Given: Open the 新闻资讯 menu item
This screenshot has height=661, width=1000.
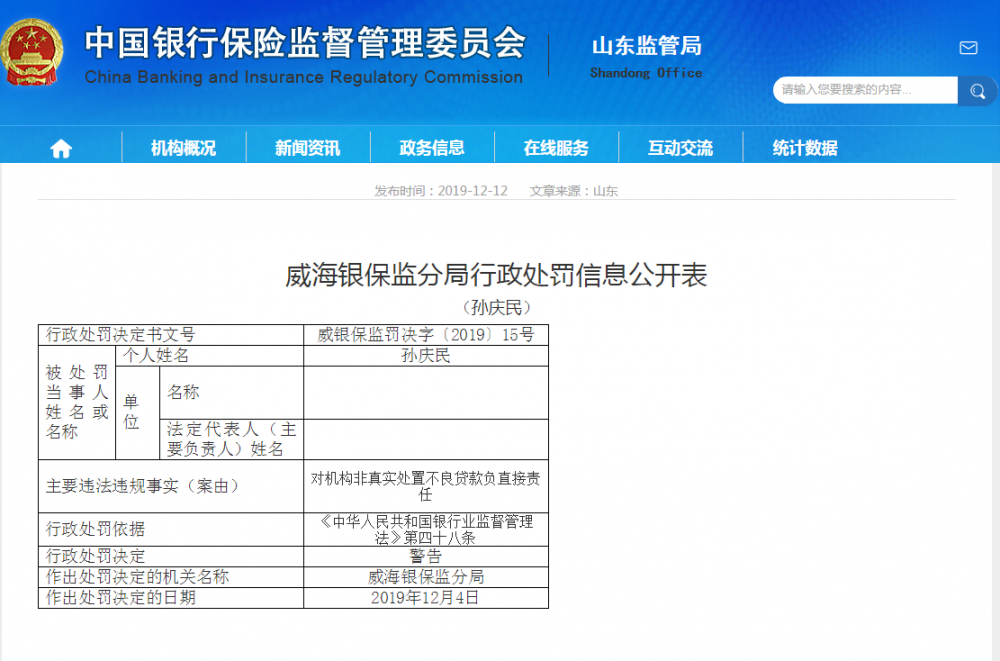Looking at the screenshot, I should (x=307, y=146).
